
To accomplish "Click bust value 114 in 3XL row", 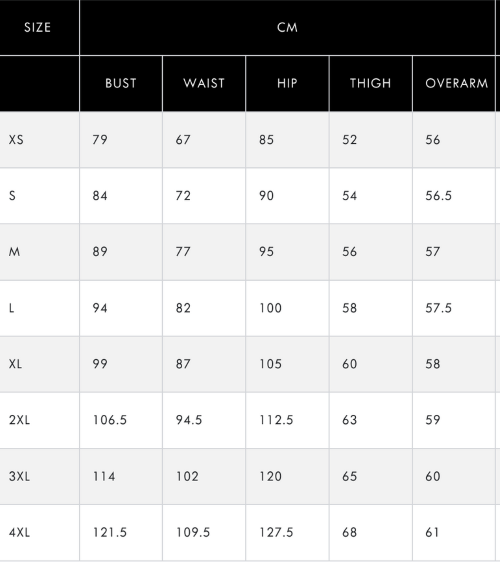I will 104,476.
